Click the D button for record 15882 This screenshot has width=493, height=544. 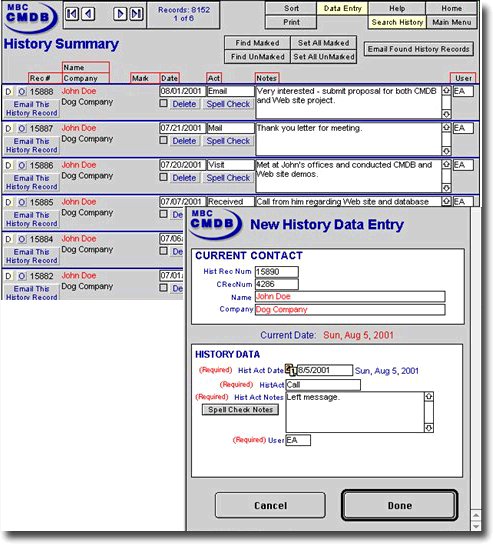tap(8, 276)
